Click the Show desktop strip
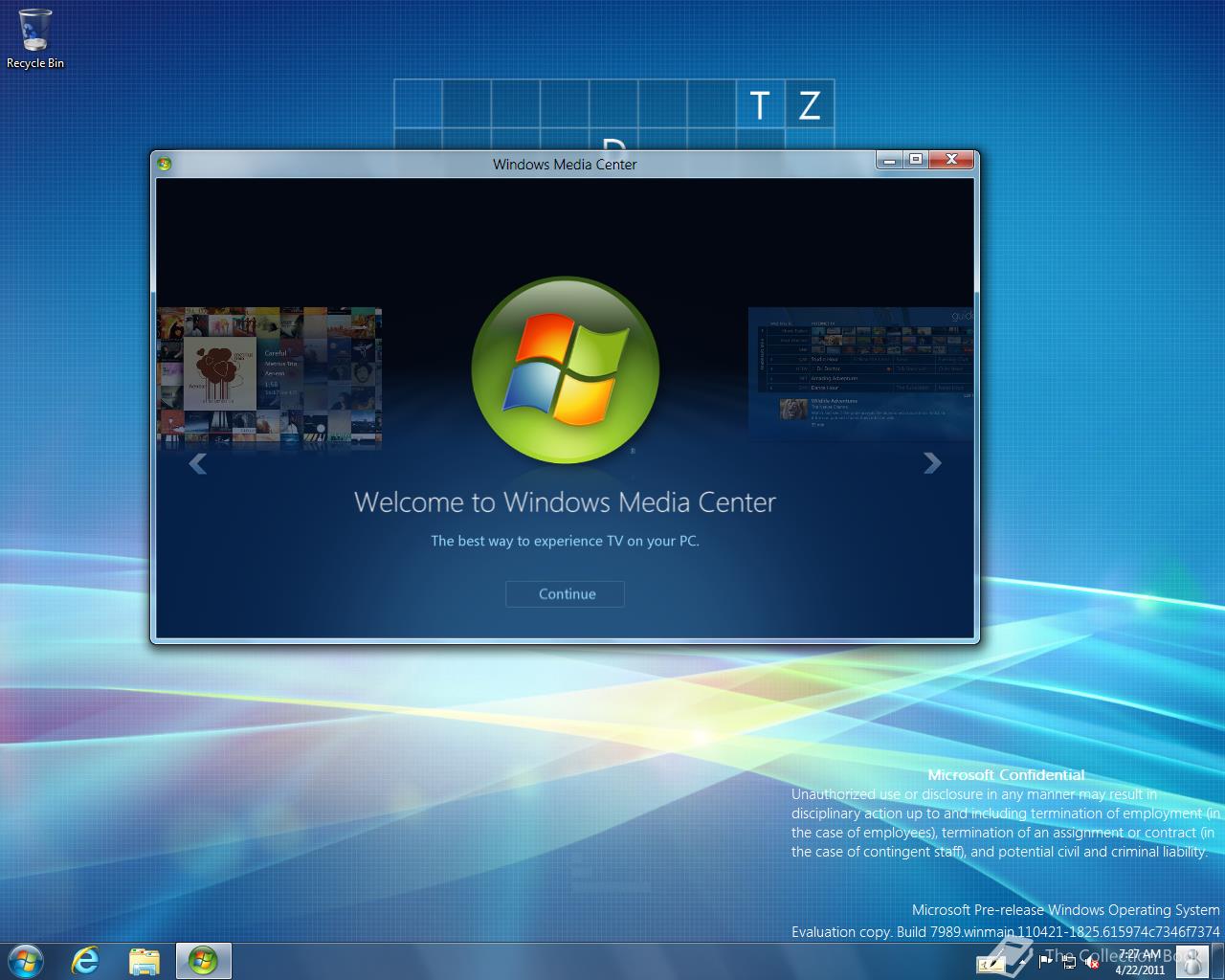The width and height of the screenshot is (1225, 980). [x=1217, y=961]
